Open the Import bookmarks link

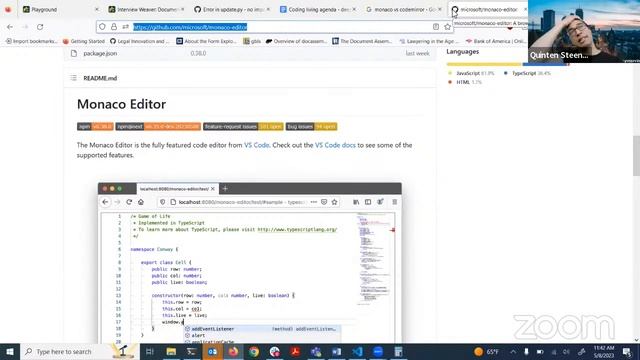click(31, 41)
